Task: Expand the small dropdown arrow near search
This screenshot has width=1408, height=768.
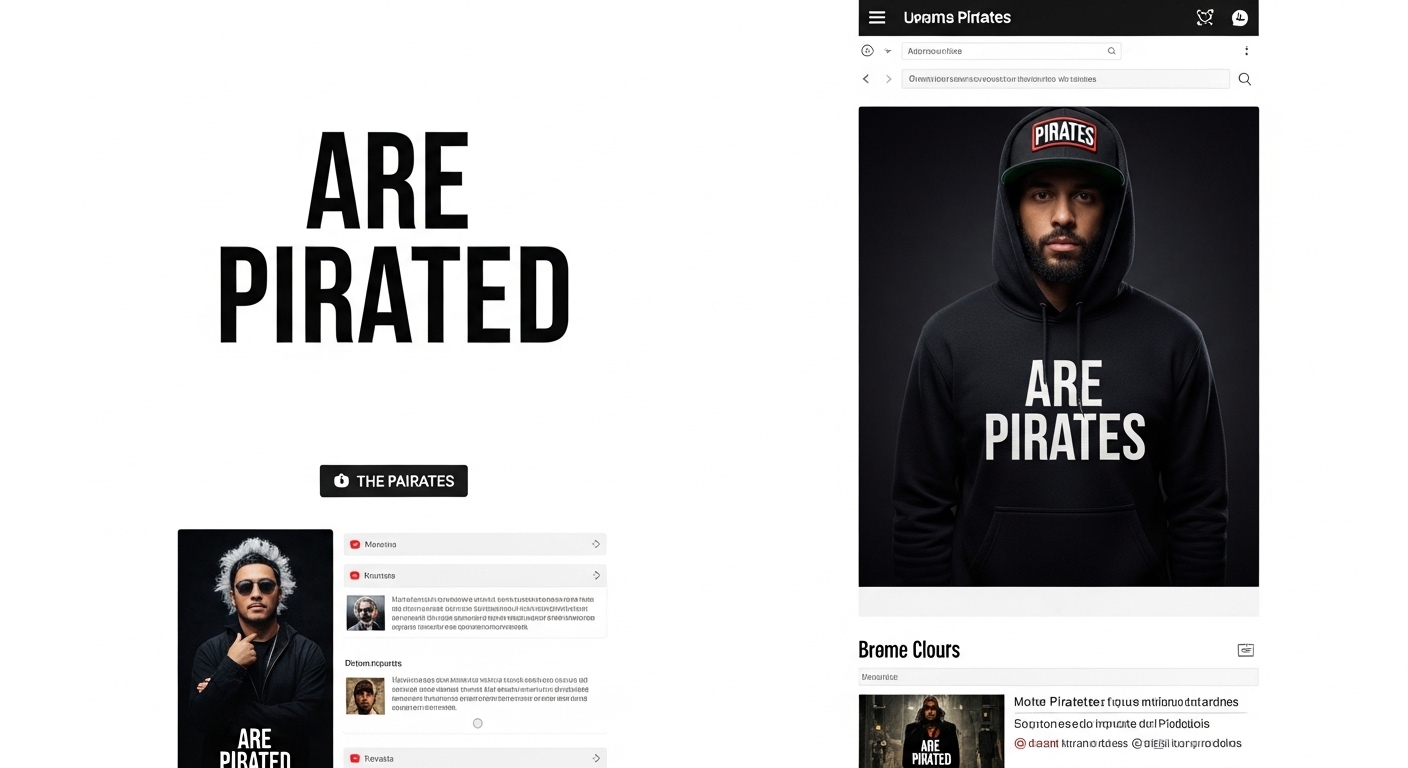Action: [x=887, y=51]
